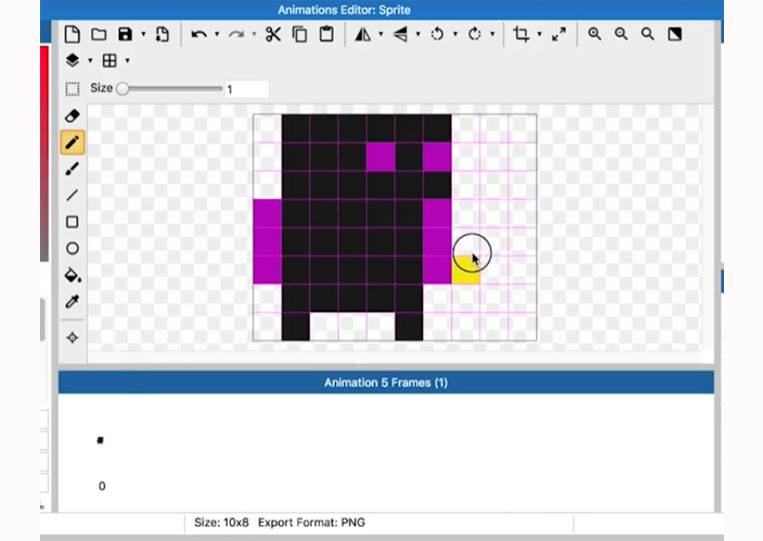Crop the sprite canvas
The height and width of the screenshot is (541, 763).
pyautogui.click(x=521, y=34)
